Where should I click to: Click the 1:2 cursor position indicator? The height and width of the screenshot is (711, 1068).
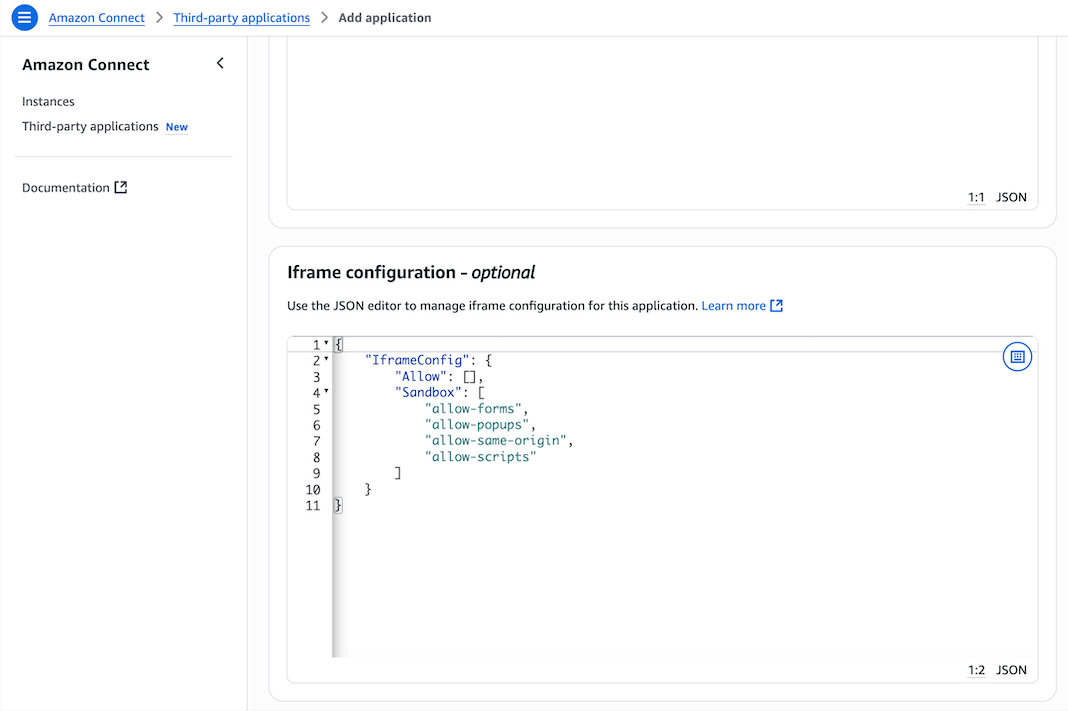(x=976, y=670)
